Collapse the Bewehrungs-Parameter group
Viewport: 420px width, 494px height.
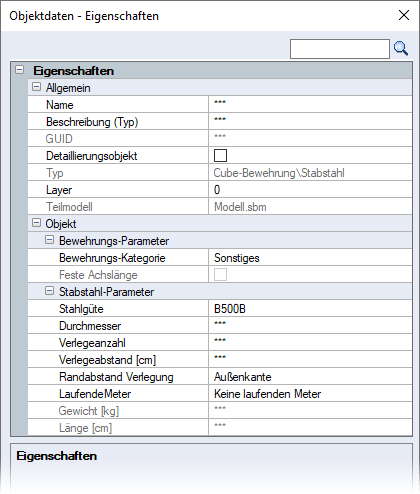tap(49, 240)
